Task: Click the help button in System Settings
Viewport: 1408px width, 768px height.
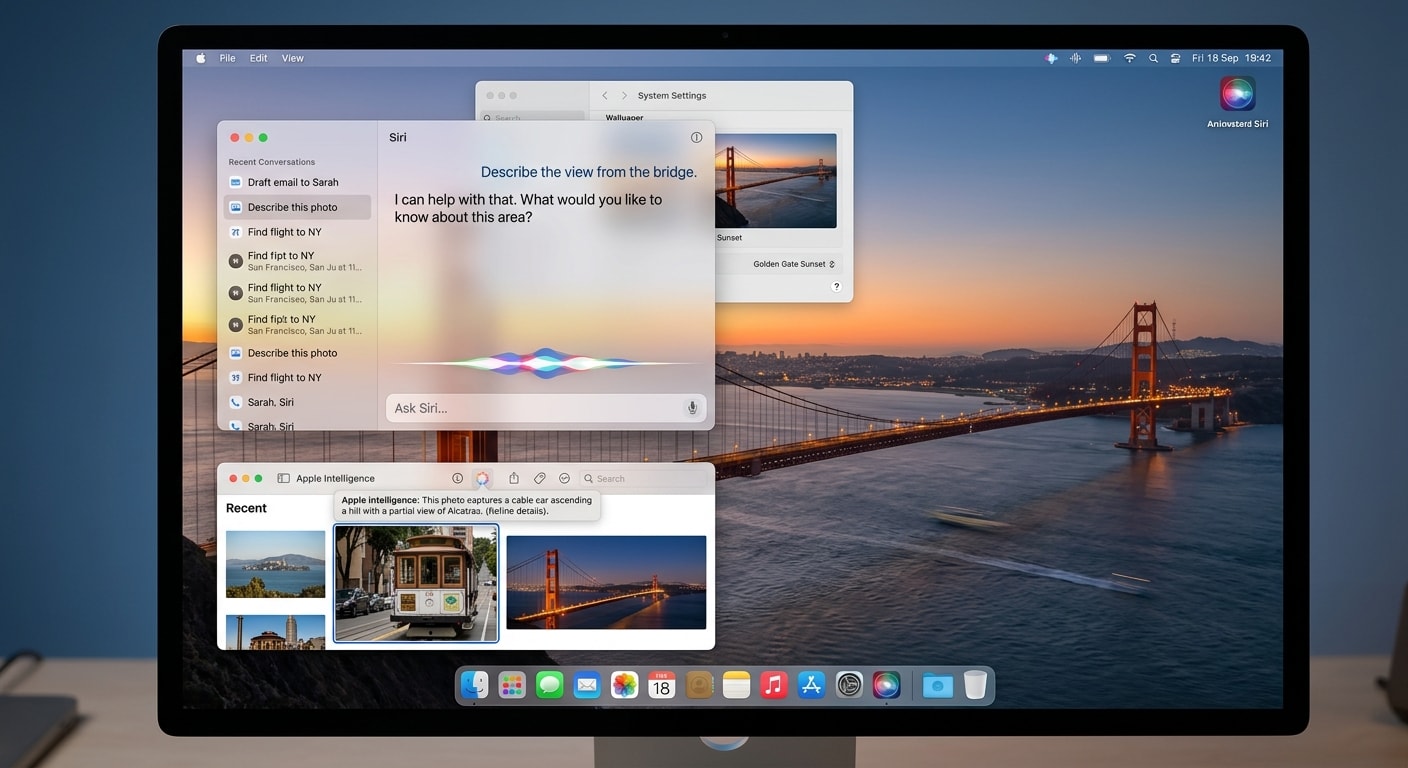Action: click(836, 287)
